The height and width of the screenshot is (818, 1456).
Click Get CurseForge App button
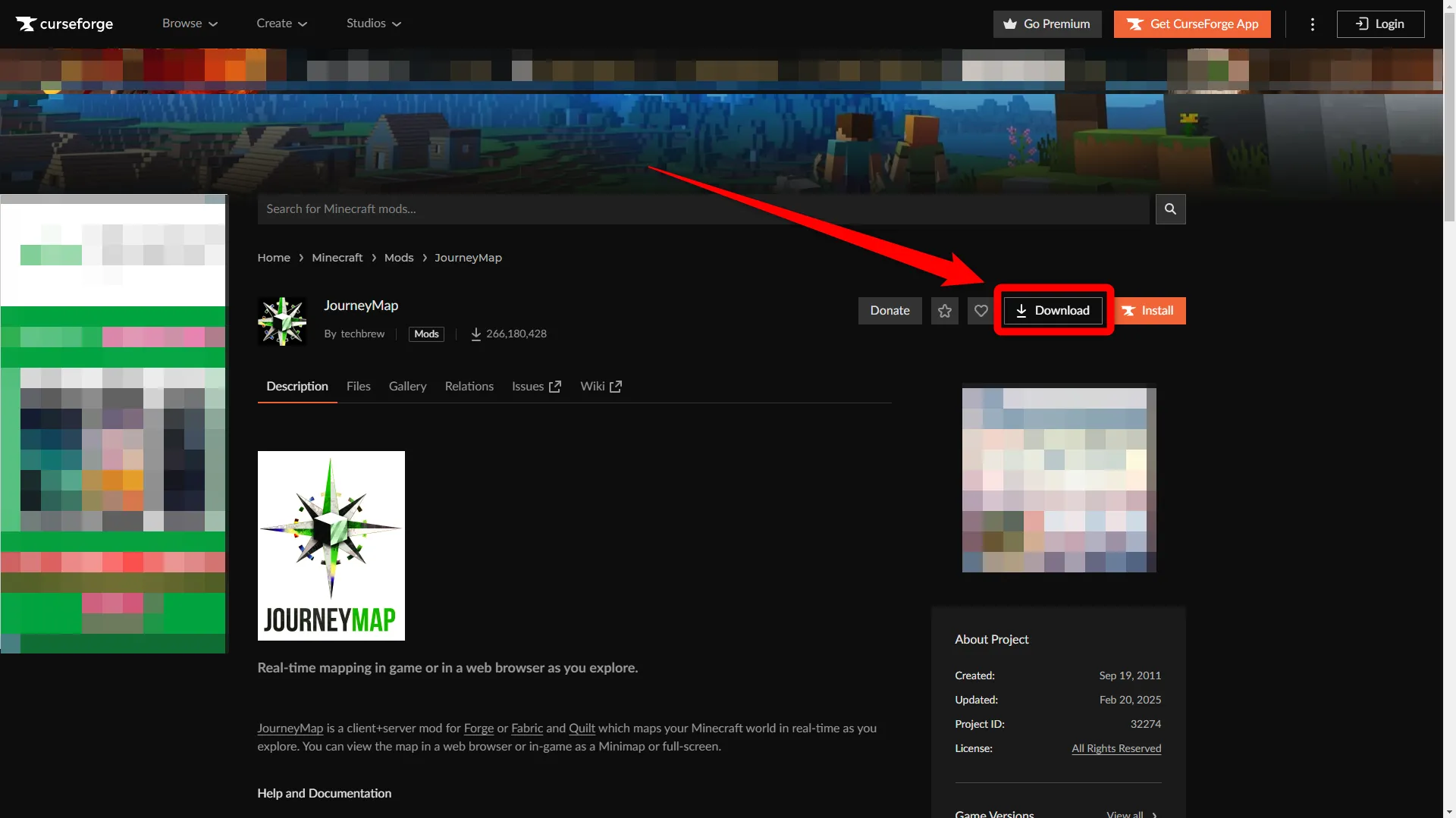point(1192,24)
